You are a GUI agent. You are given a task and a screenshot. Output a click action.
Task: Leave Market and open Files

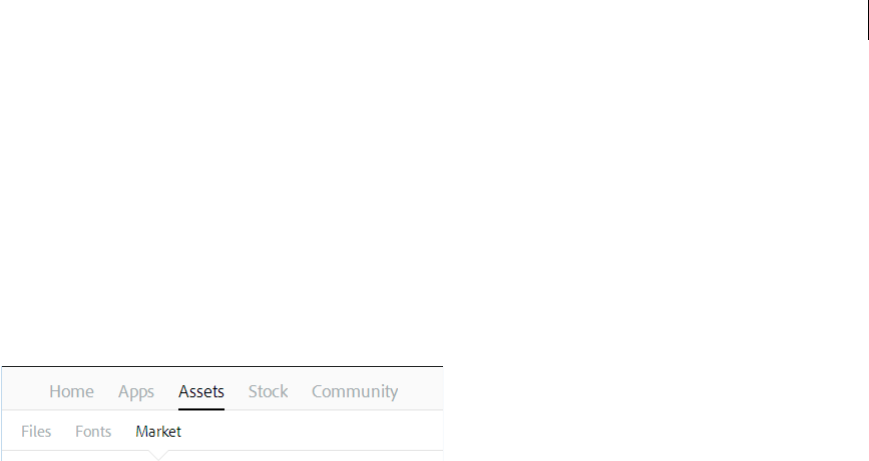tap(36, 432)
